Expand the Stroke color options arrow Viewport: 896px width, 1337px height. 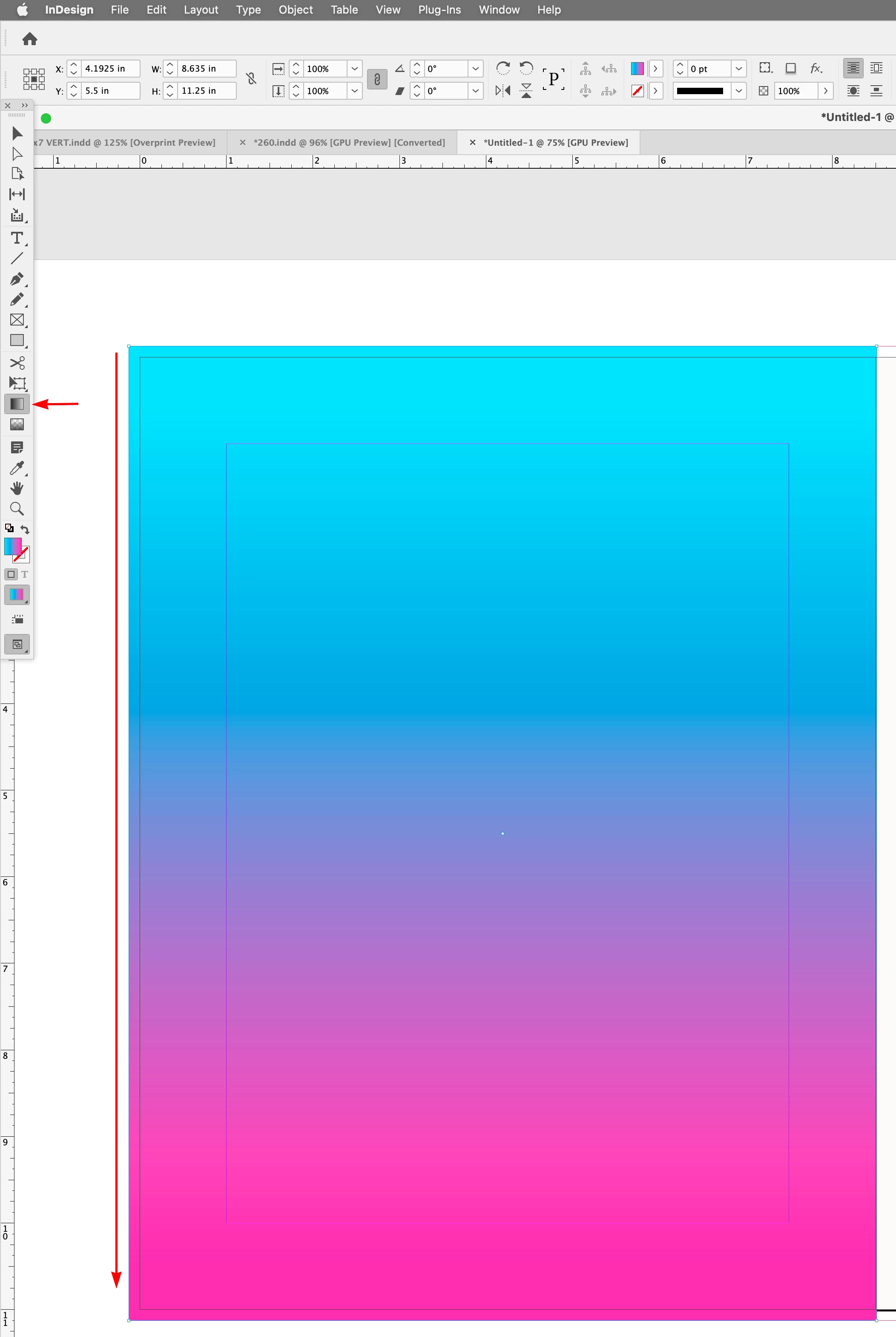(x=655, y=91)
